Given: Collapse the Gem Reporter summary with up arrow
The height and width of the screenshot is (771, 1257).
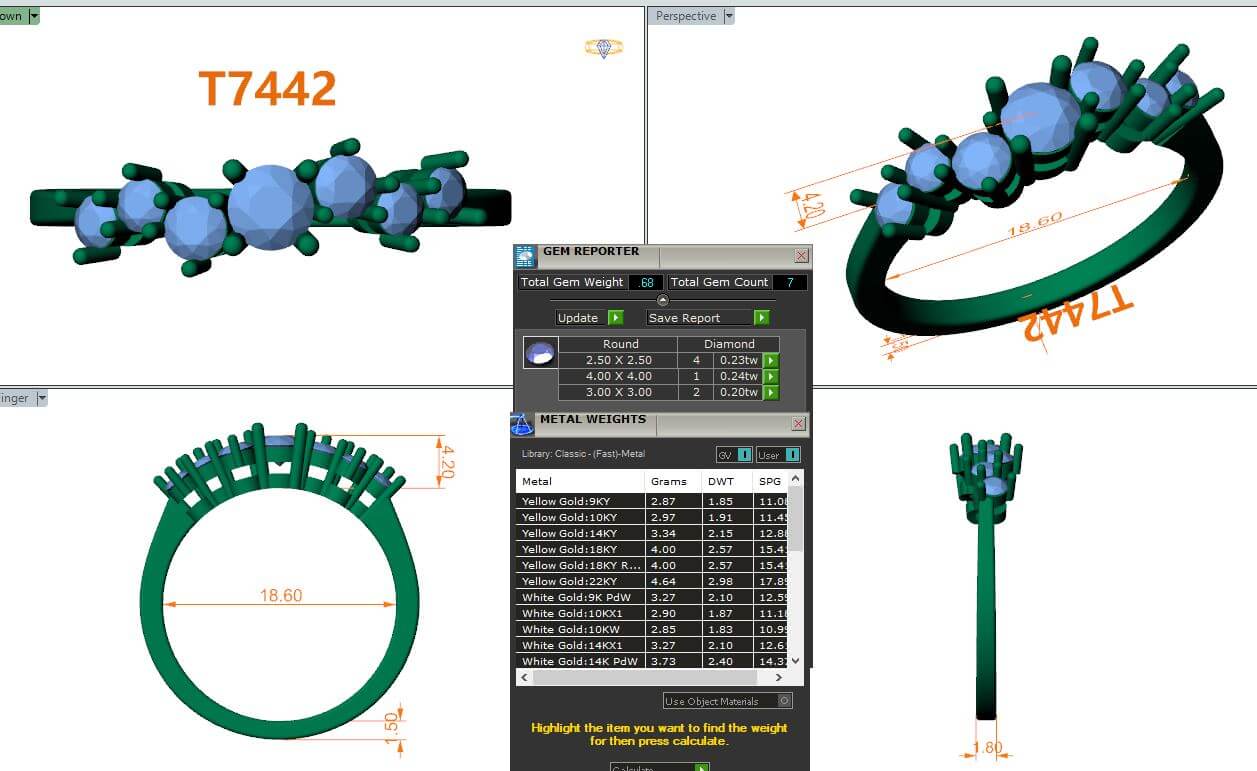Looking at the screenshot, I should click(x=662, y=300).
